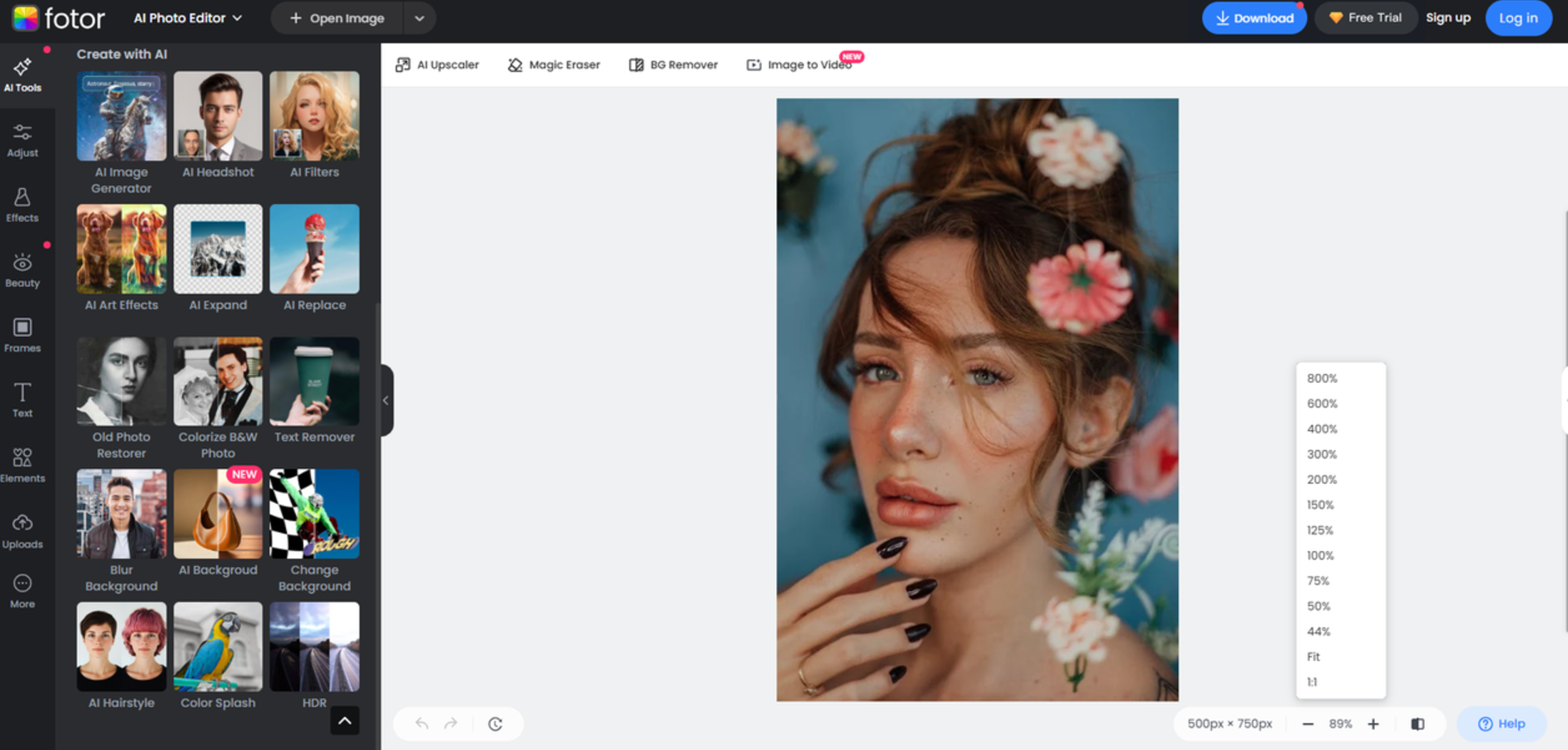Redo the last undone edit

(x=451, y=724)
